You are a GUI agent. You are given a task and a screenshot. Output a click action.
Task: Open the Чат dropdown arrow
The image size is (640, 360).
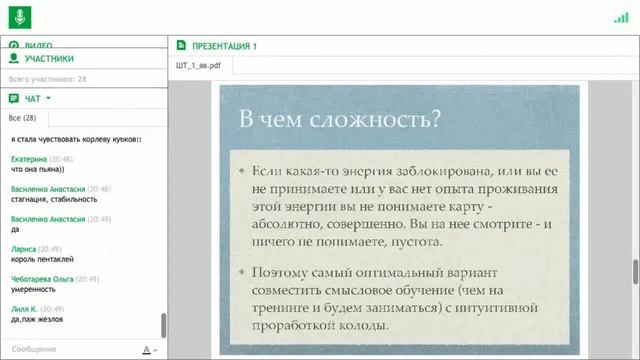tap(49, 98)
